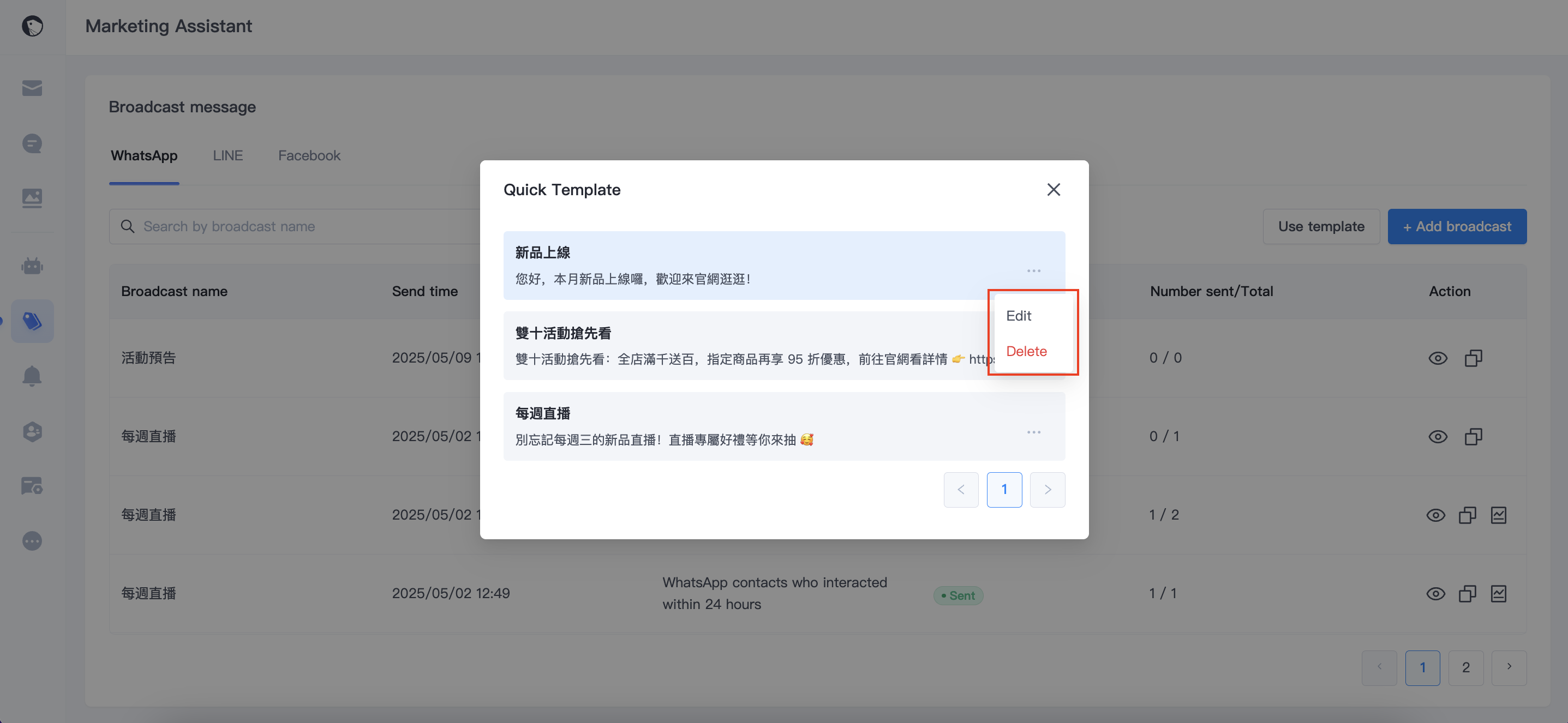Viewport: 1568px width, 723px height.
Task: Click the Broadcast message heading
Action: 182,107
